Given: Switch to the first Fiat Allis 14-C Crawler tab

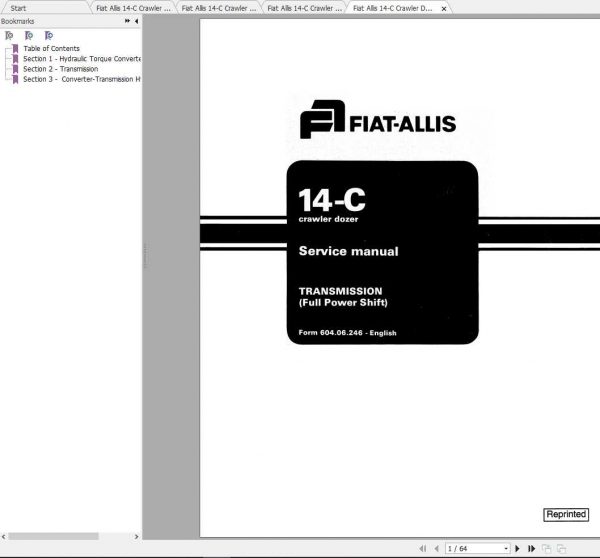Looking at the screenshot, I should (133, 8).
